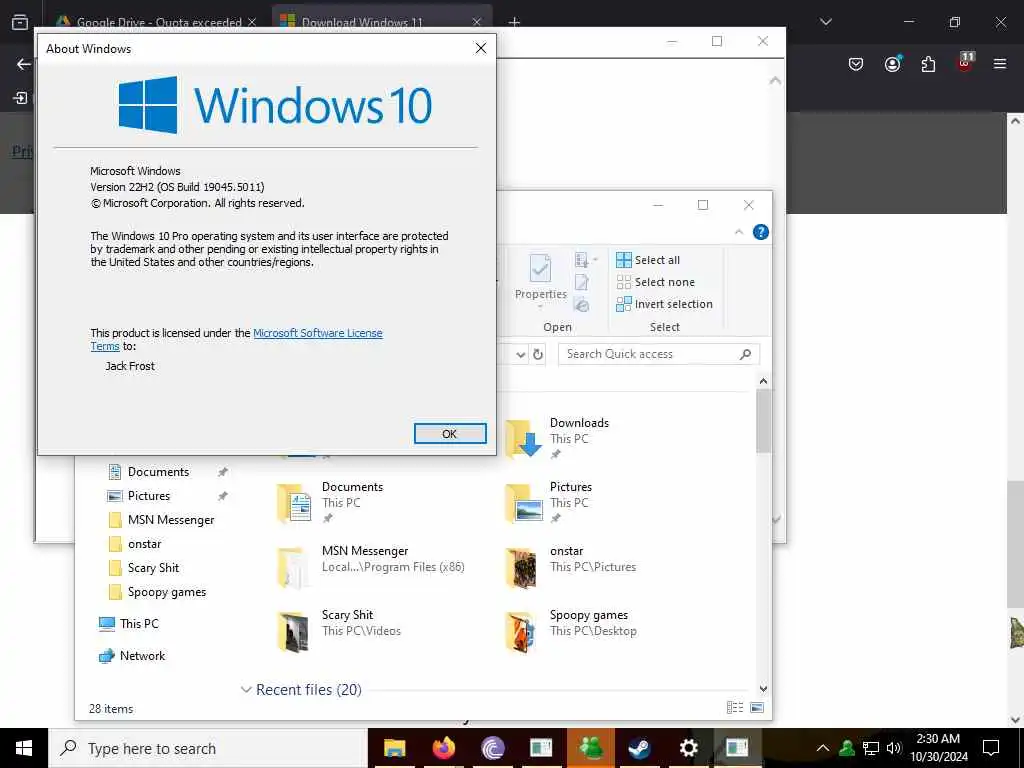Select Documents in the navigation pane
1024x768 pixels.
coord(158,472)
